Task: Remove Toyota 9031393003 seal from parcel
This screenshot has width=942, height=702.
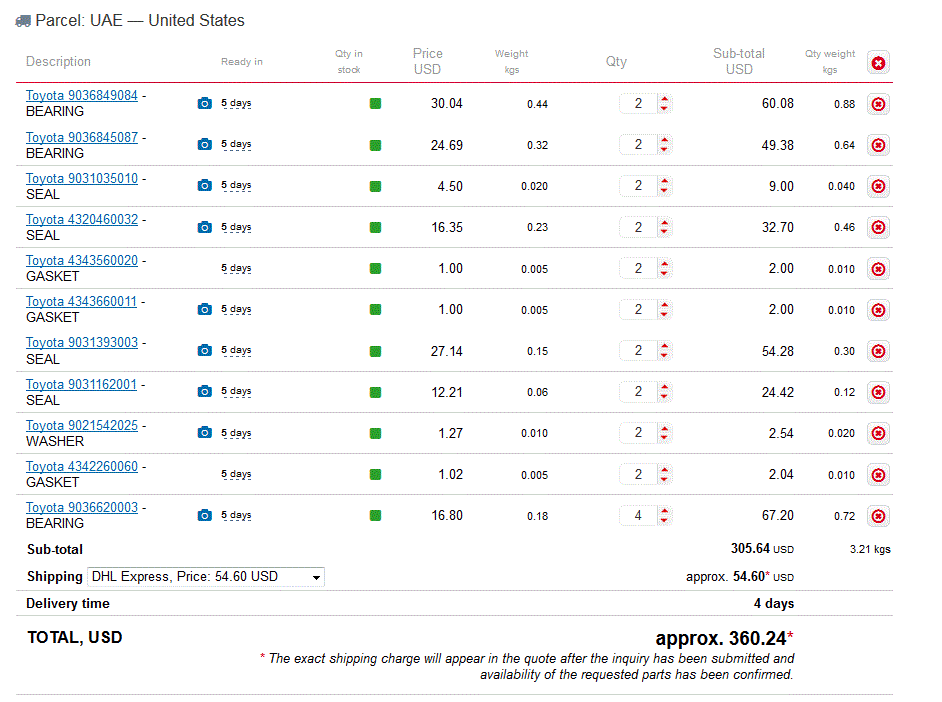Action: pos(878,351)
